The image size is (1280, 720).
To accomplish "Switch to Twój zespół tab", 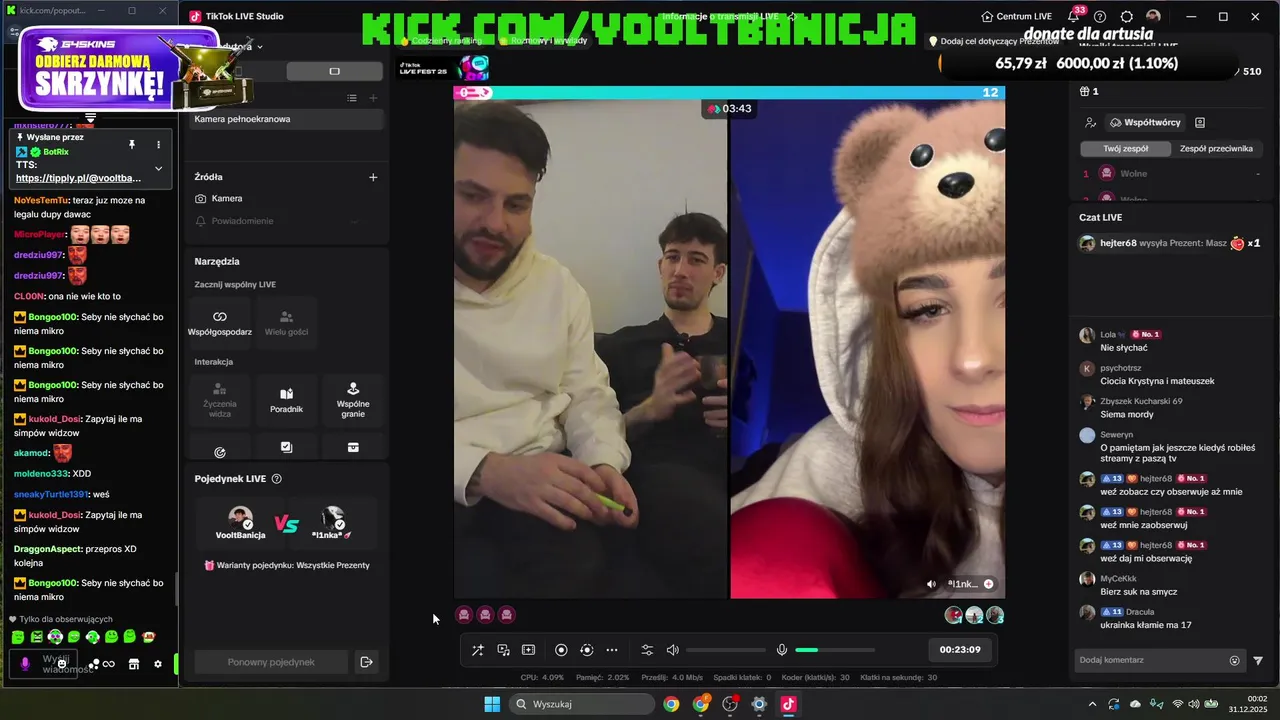I will [1125, 148].
